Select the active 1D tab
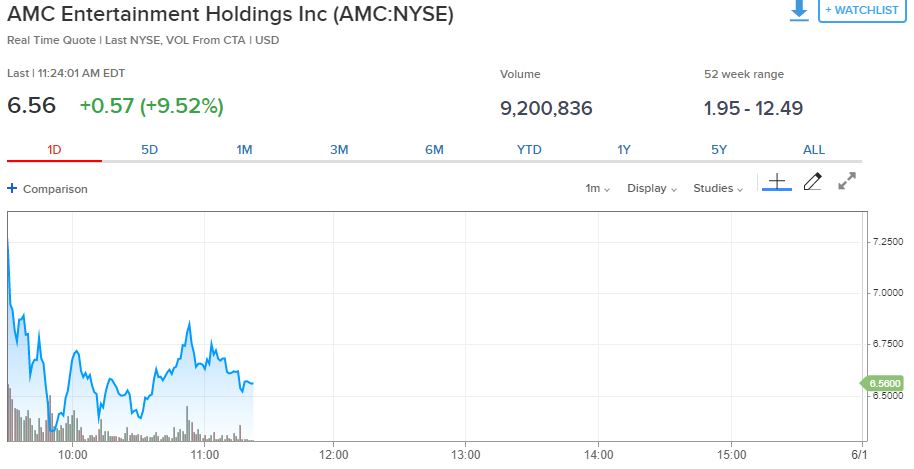The image size is (914, 469). 54,150
